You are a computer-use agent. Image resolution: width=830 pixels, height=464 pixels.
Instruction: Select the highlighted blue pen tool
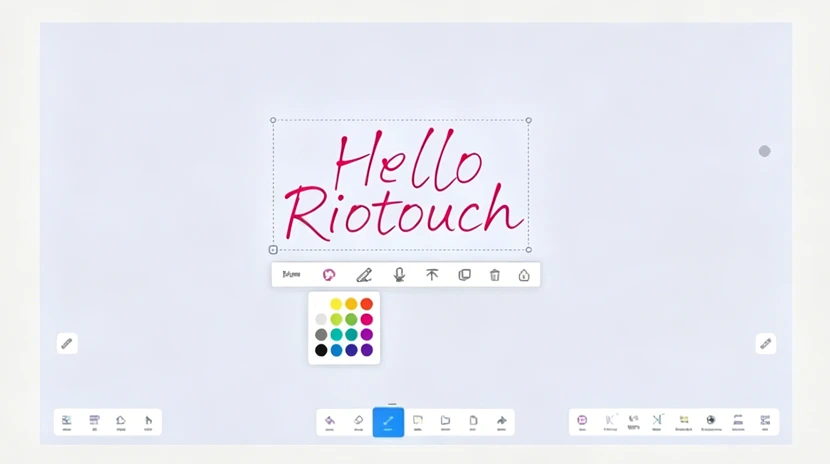tap(388, 422)
